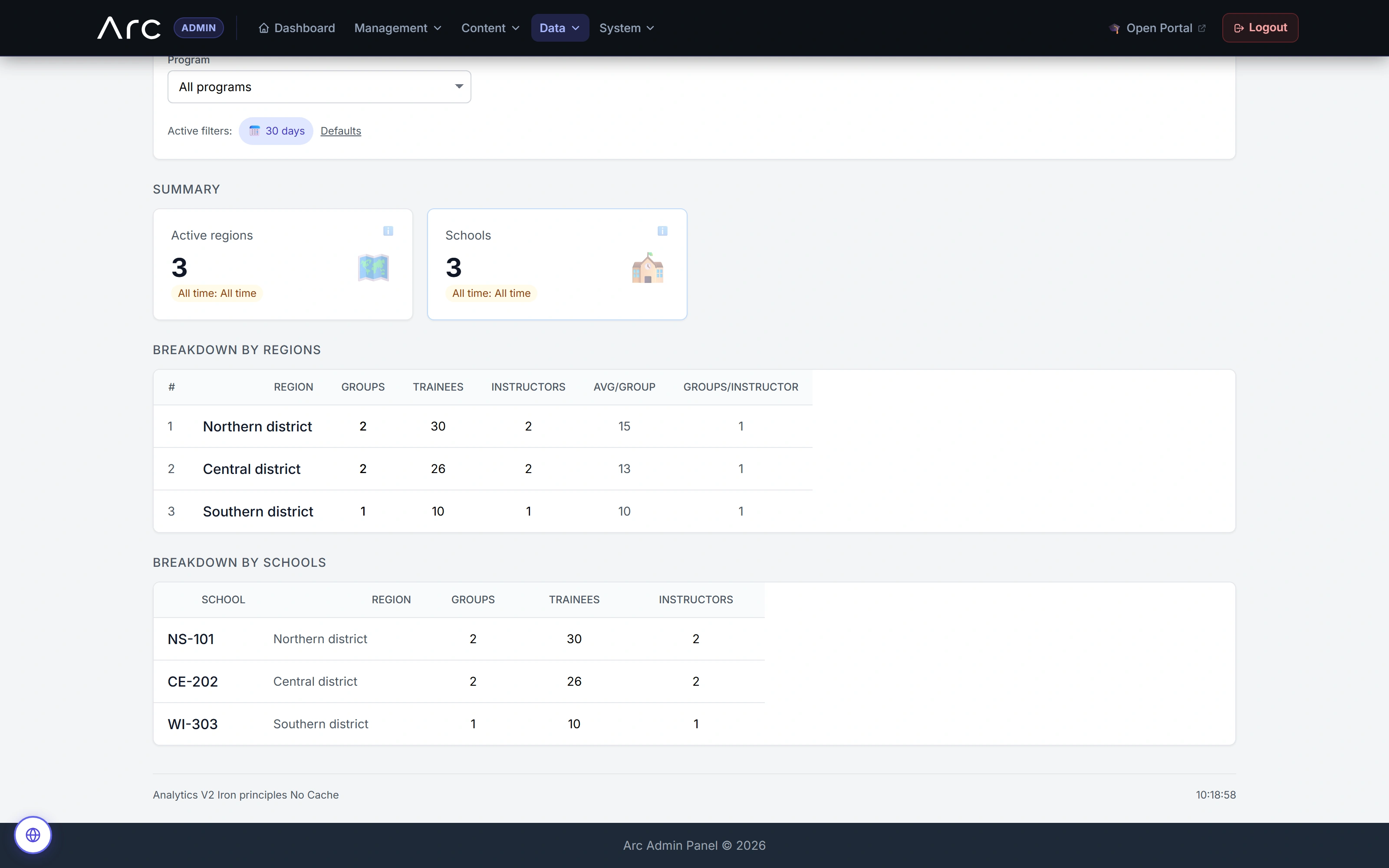Viewport: 1389px width, 868px height.
Task: Click the All time badge under Schools
Action: click(x=491, y=293)
